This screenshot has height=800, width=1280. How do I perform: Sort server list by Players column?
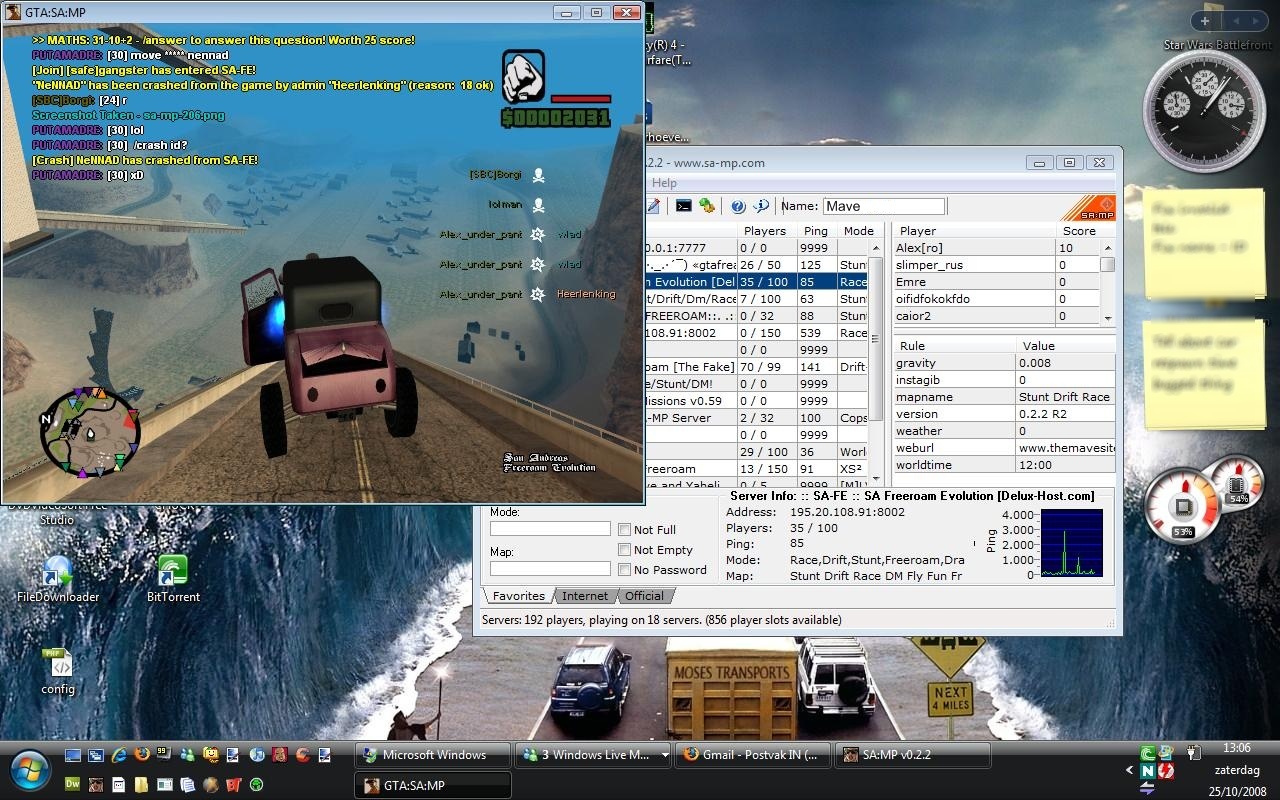tap(767, 231)
